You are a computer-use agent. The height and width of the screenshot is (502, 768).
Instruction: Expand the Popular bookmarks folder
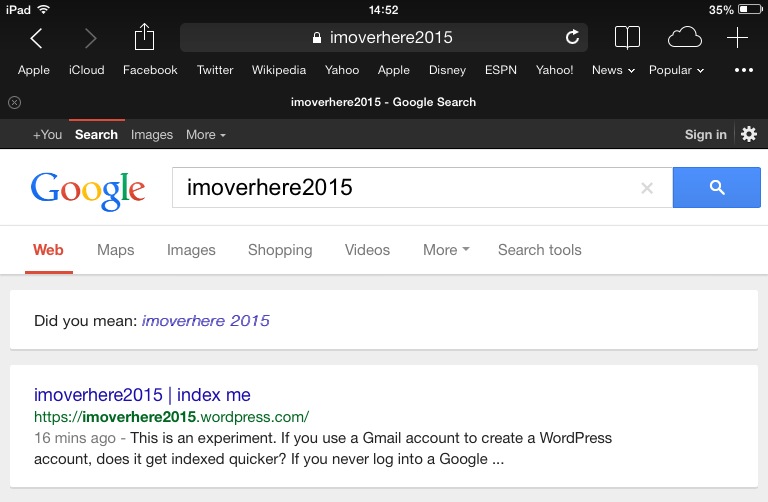pyautogui.click(x=676, y=70)
